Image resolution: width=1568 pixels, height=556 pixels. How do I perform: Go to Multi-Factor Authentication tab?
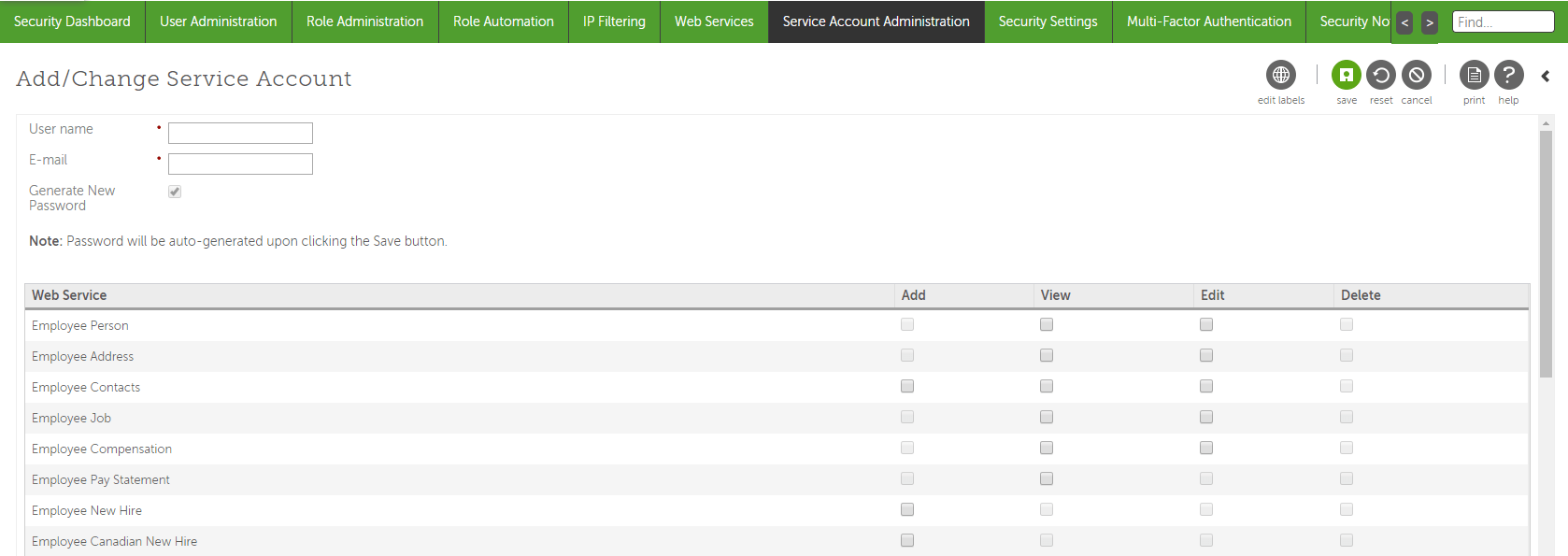1208,21
